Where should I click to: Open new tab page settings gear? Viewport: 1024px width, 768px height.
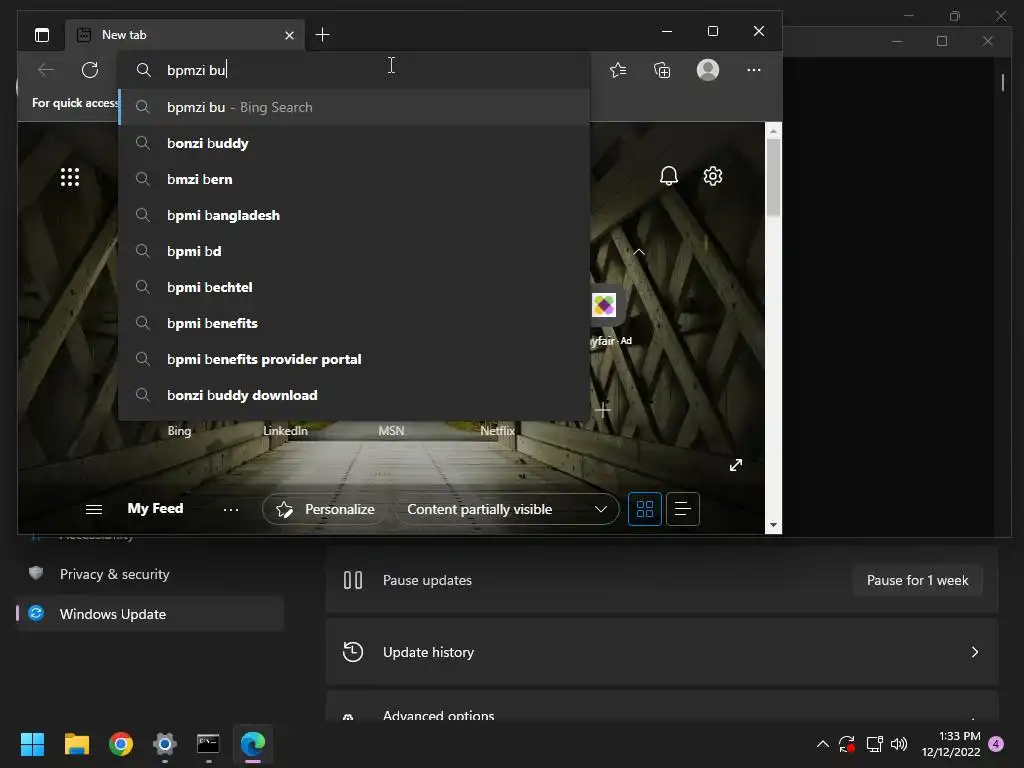(712, 176)
